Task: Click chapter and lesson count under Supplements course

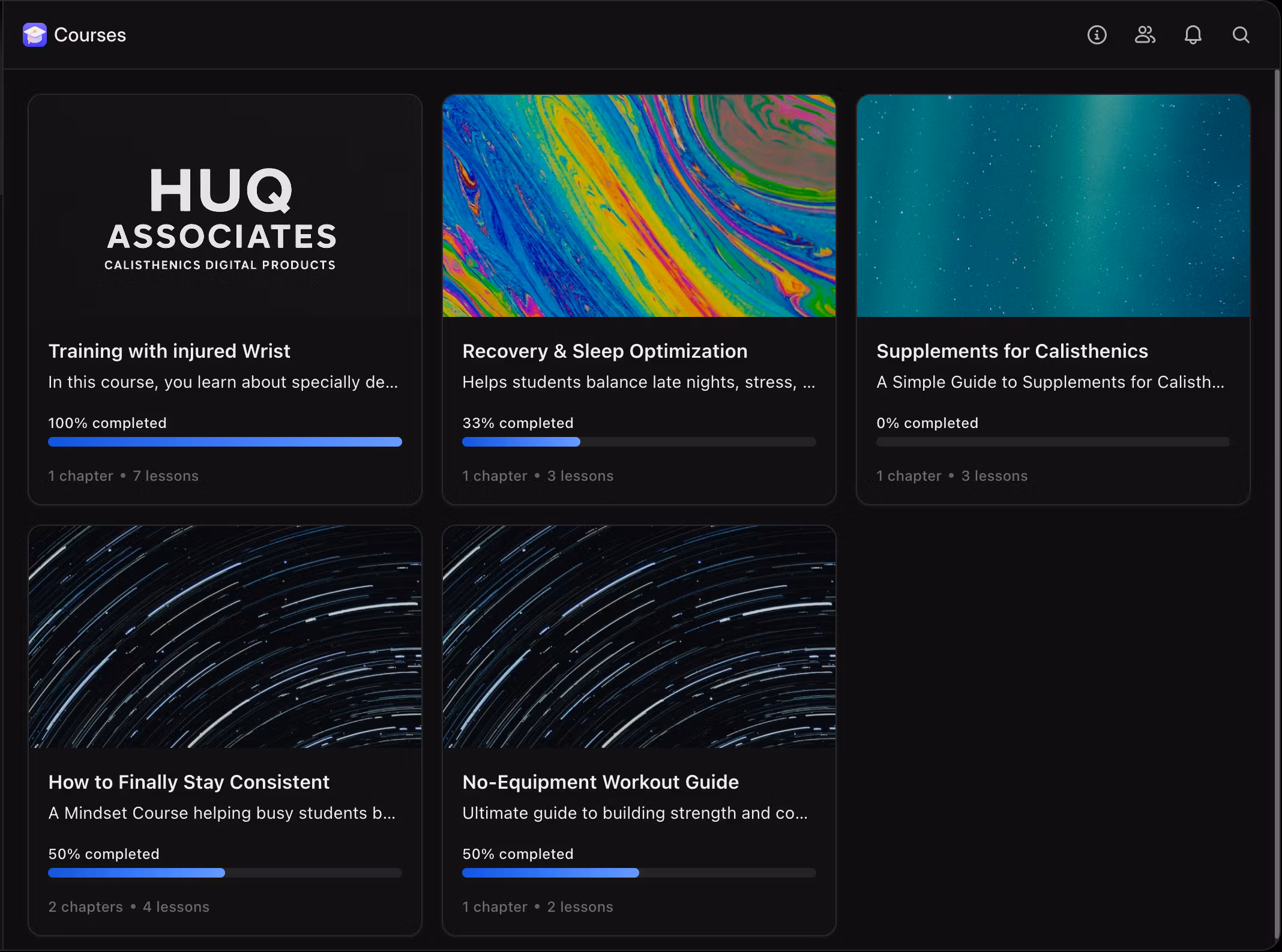Action: [x=952, y=476]
